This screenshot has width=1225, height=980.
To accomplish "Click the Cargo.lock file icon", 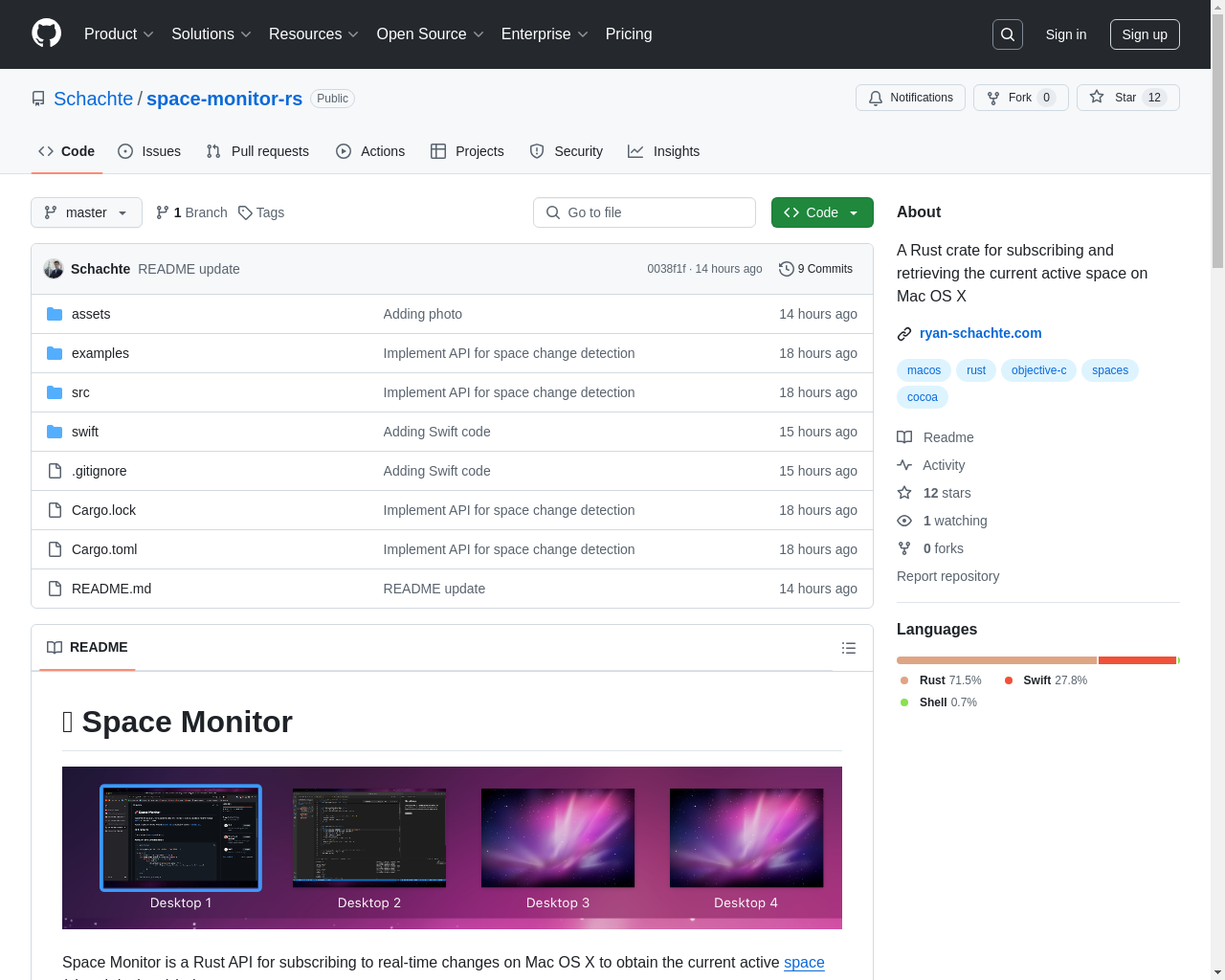I will tap(55, 510).
